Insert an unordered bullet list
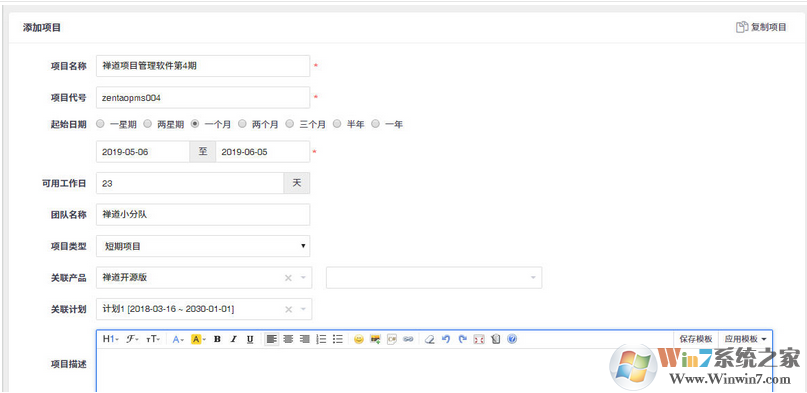This screenshot has width=807, height=393. tap(338, 339)
